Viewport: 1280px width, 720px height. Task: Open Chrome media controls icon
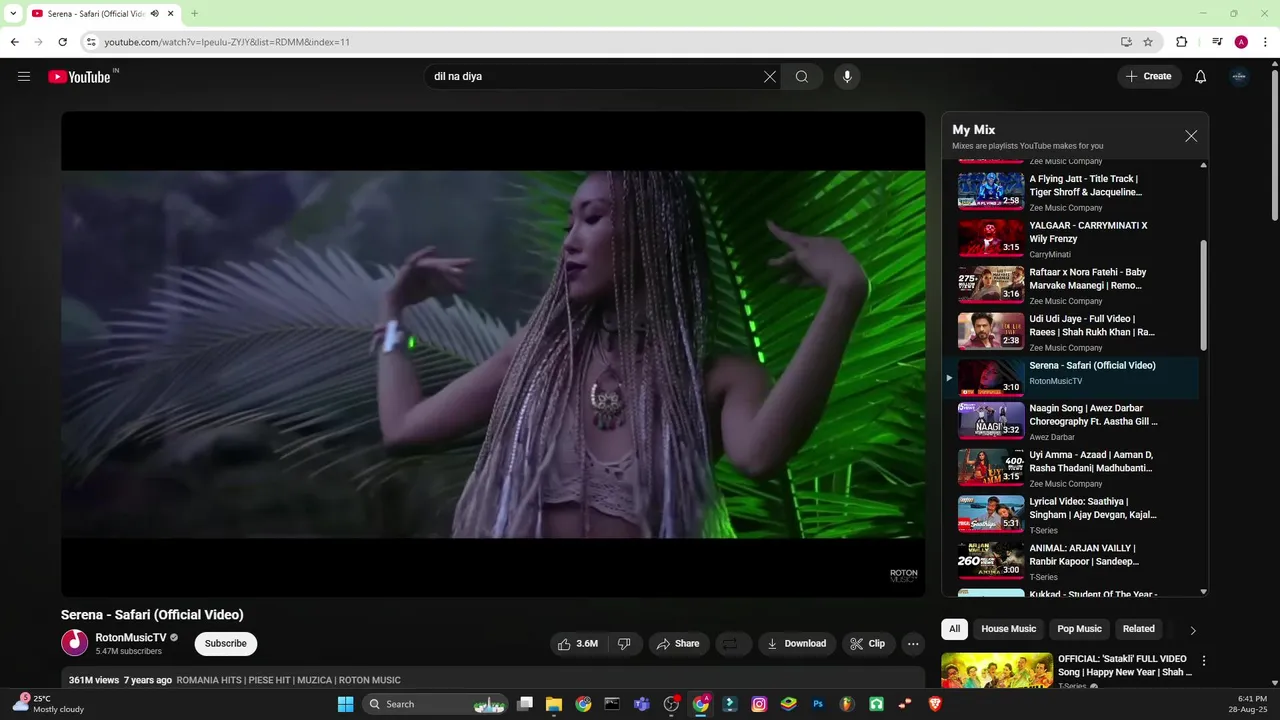(1217, 42)
